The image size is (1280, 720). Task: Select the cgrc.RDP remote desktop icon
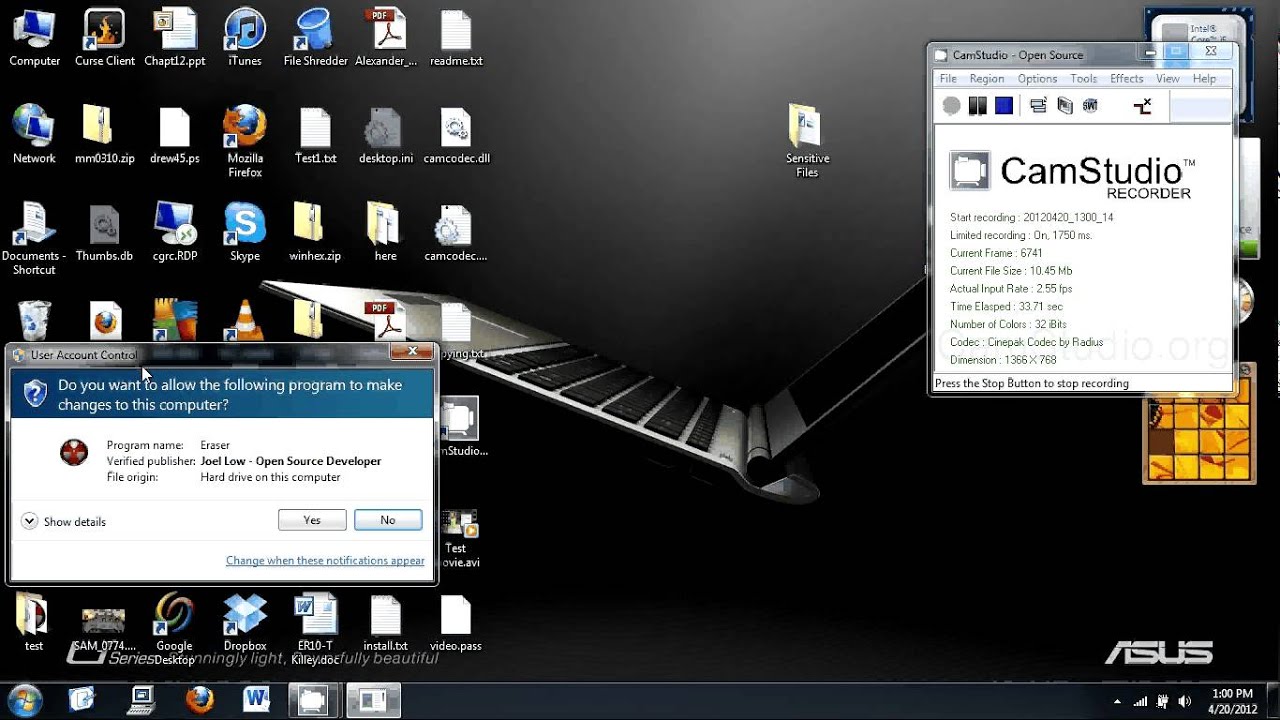pyautogui.click(x=175, y=232)
